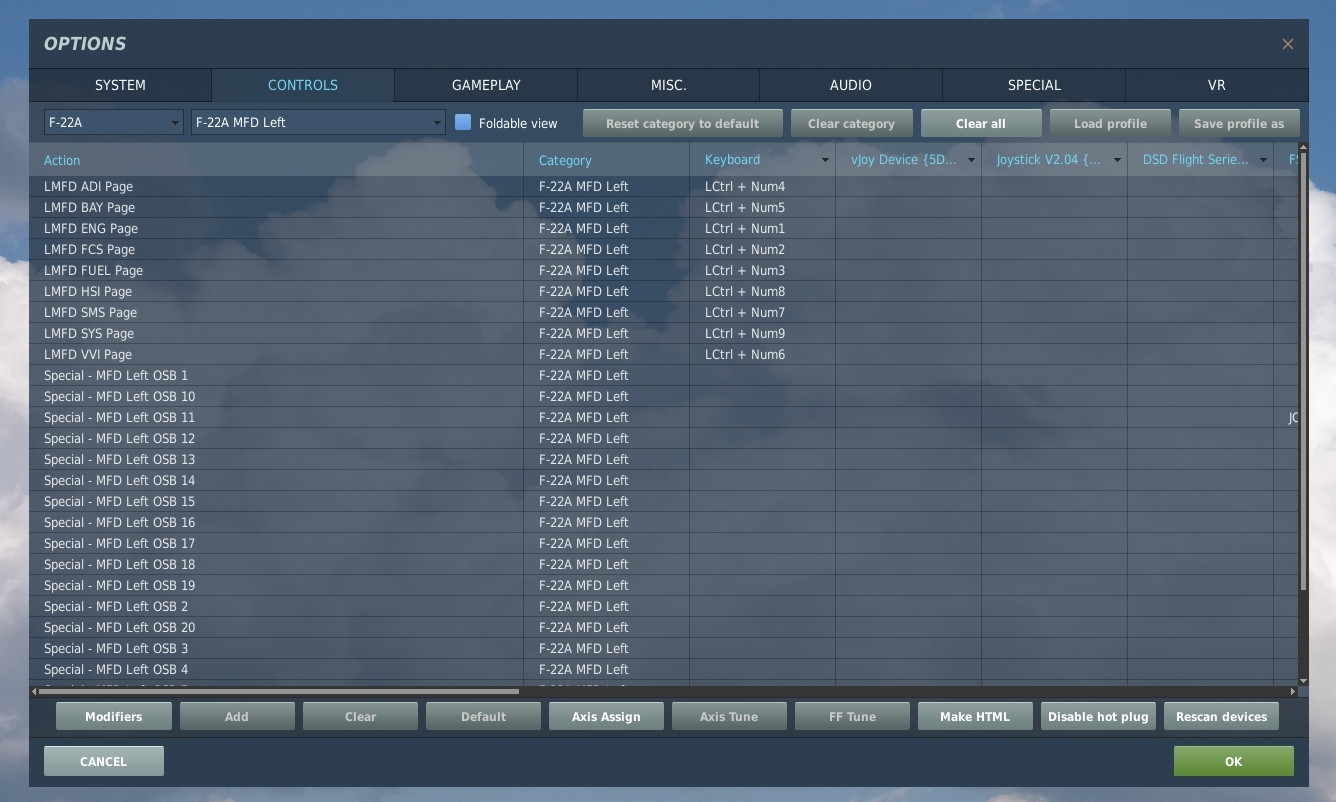Click the vertical scrollbar of the bindings table

[1303, 370]
